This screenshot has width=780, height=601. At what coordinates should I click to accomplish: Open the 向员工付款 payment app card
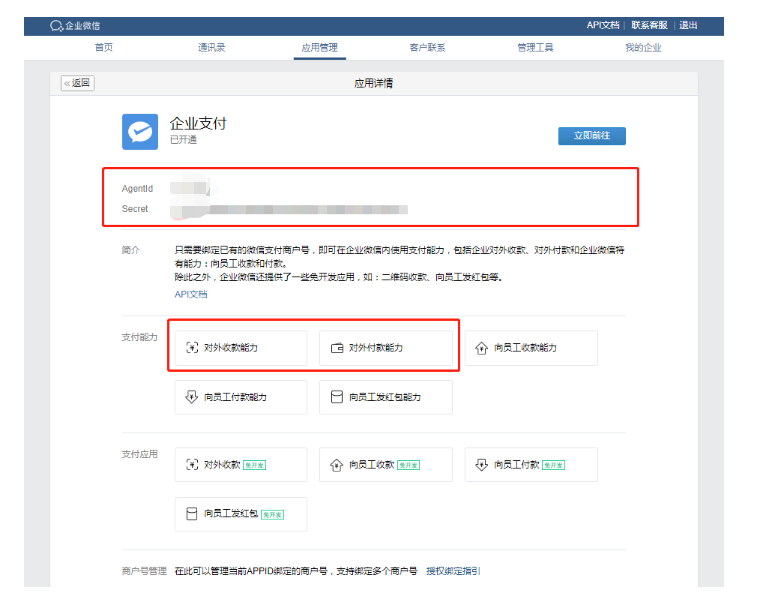[531, 465]
